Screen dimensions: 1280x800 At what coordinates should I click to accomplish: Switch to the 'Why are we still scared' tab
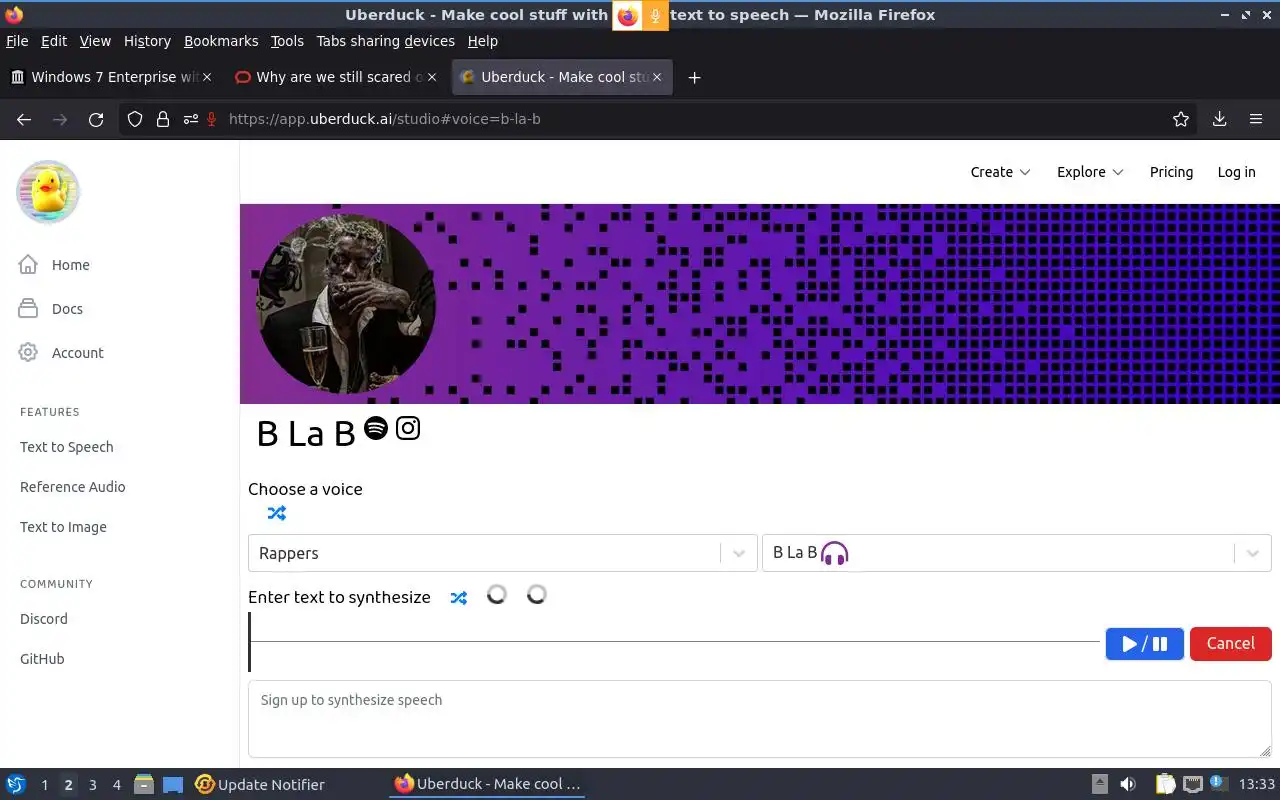pyautogui.click(x=336, y=77)
